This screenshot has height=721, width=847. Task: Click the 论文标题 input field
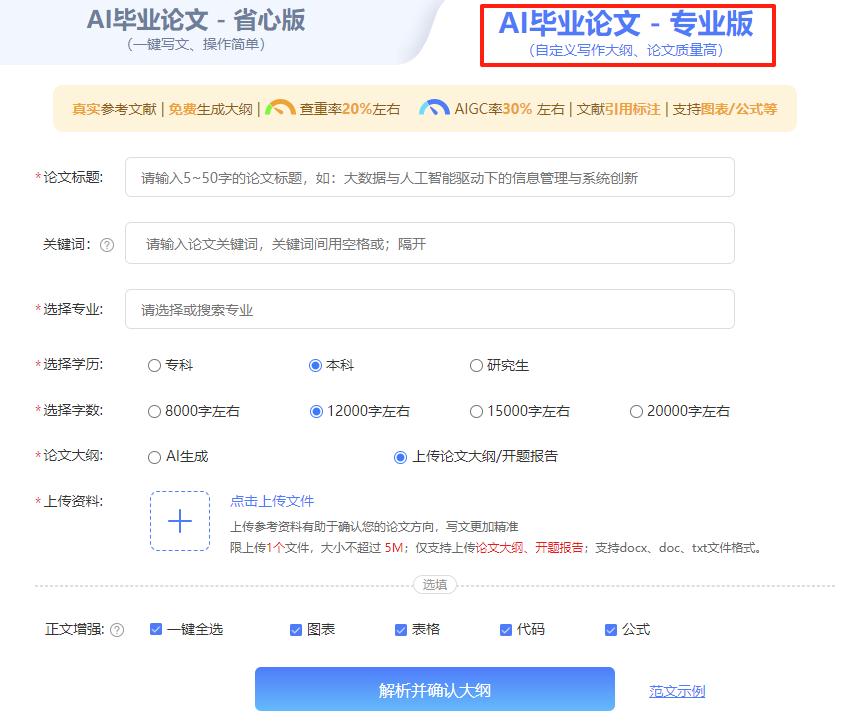click(x=430, y=177)
